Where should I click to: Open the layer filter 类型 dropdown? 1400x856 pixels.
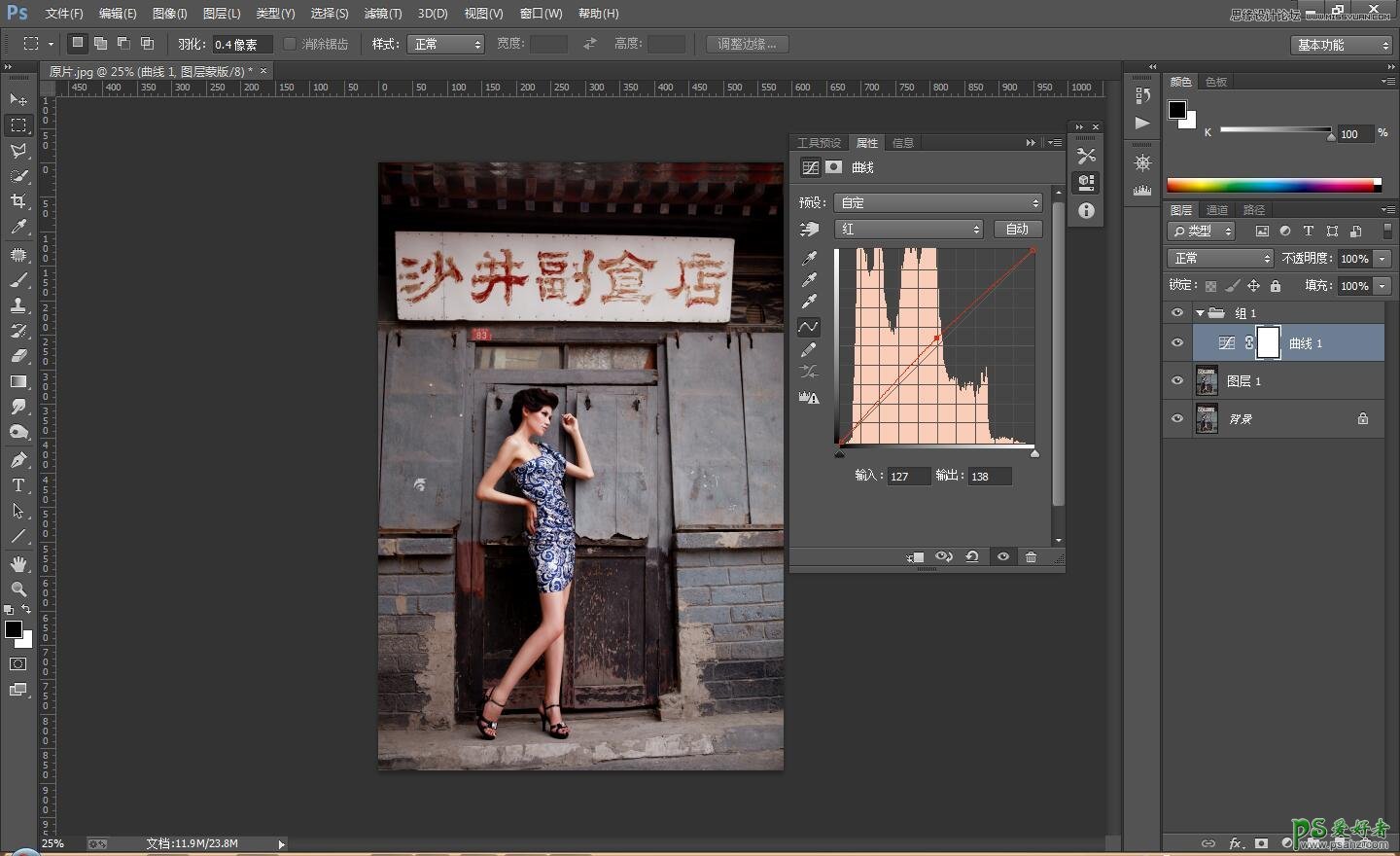pyautogui.click(x=1202, y=231)
